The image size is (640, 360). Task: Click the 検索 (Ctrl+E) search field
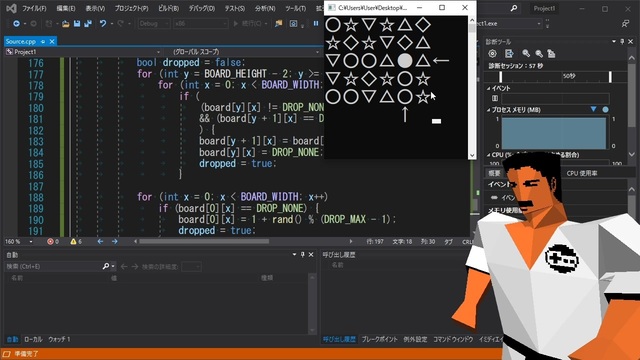[56, 267]
